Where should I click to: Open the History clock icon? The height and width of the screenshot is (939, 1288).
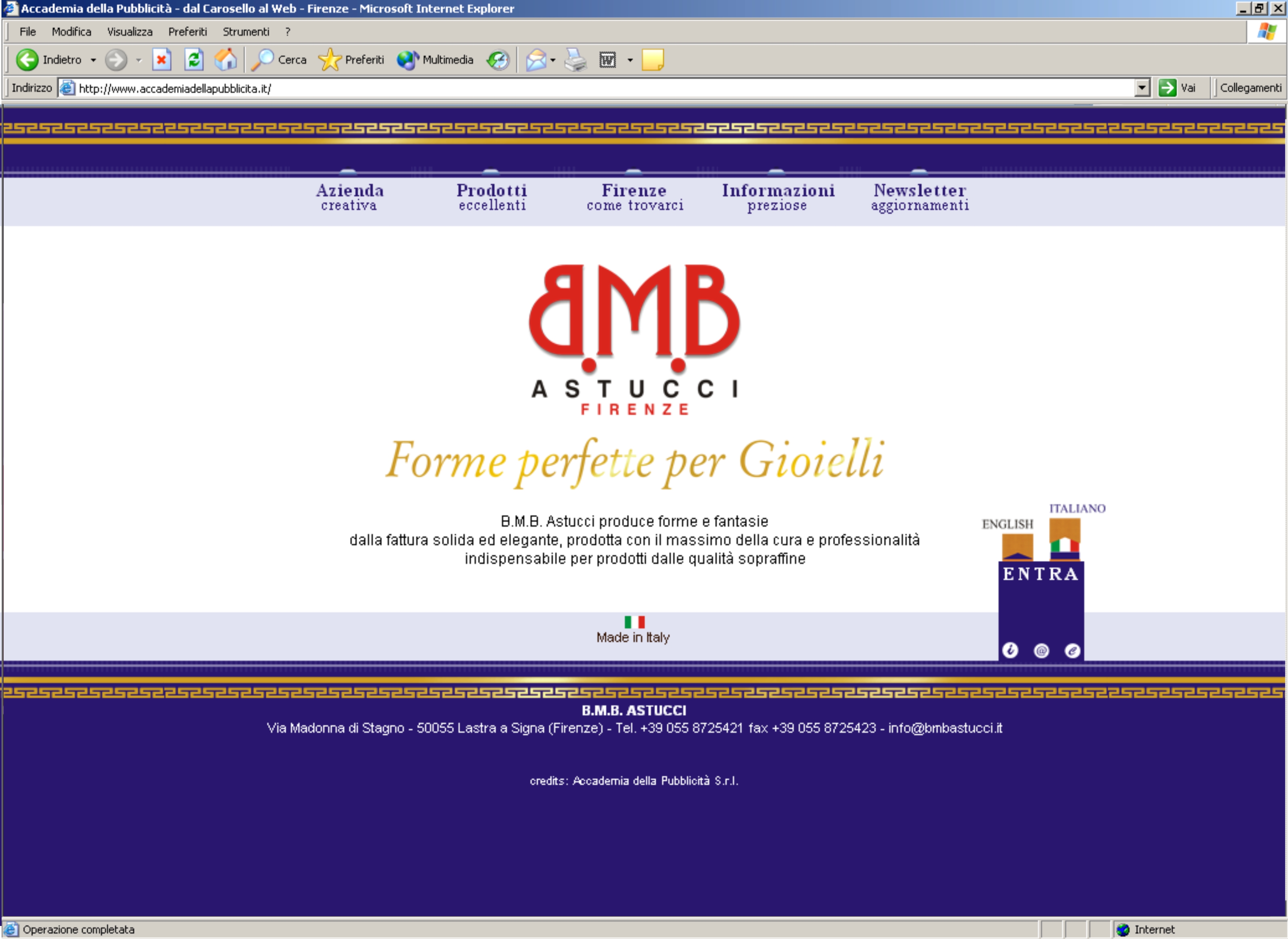pos(498,60)
